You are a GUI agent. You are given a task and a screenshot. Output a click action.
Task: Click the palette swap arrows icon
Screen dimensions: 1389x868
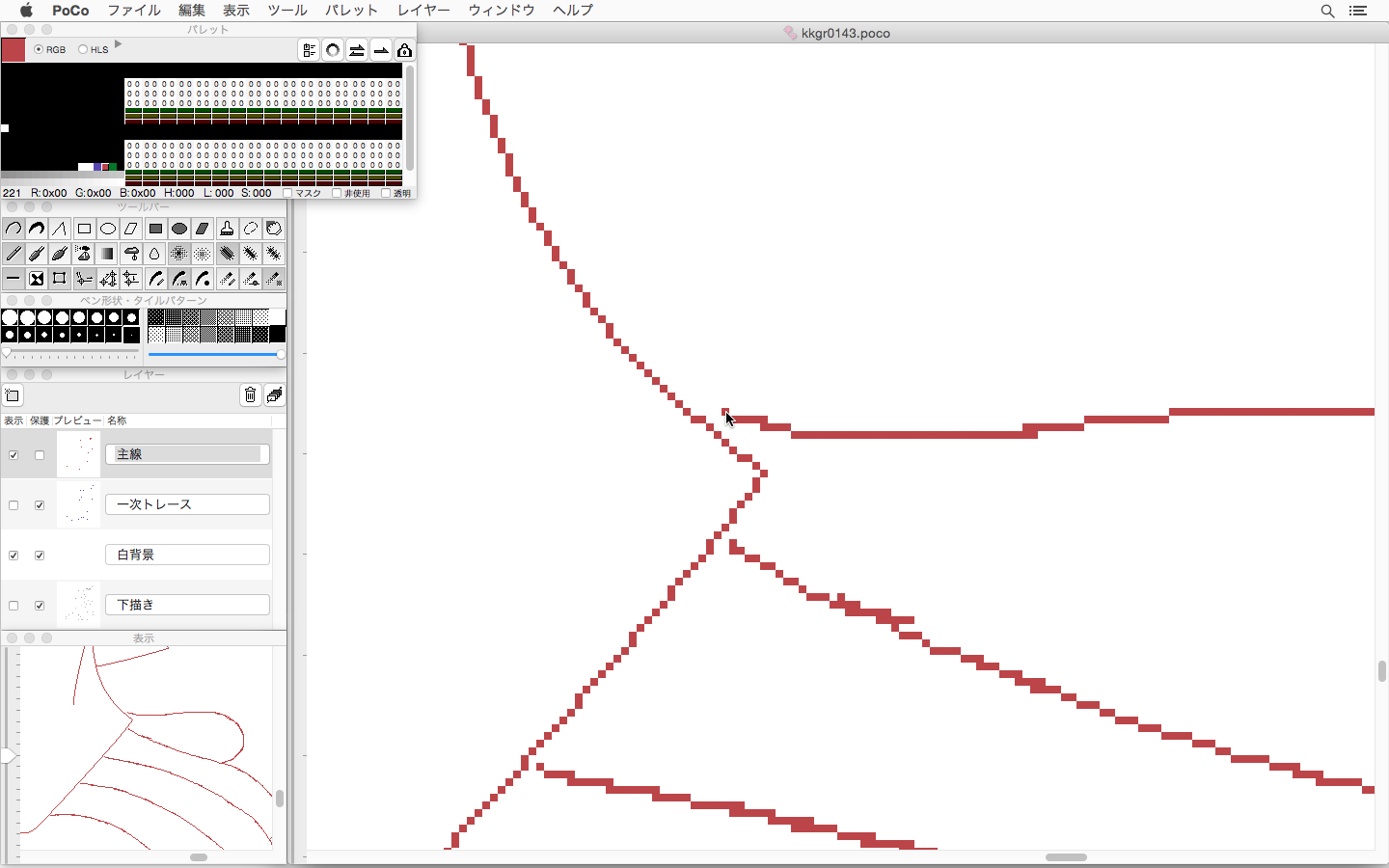click(357, 50)
